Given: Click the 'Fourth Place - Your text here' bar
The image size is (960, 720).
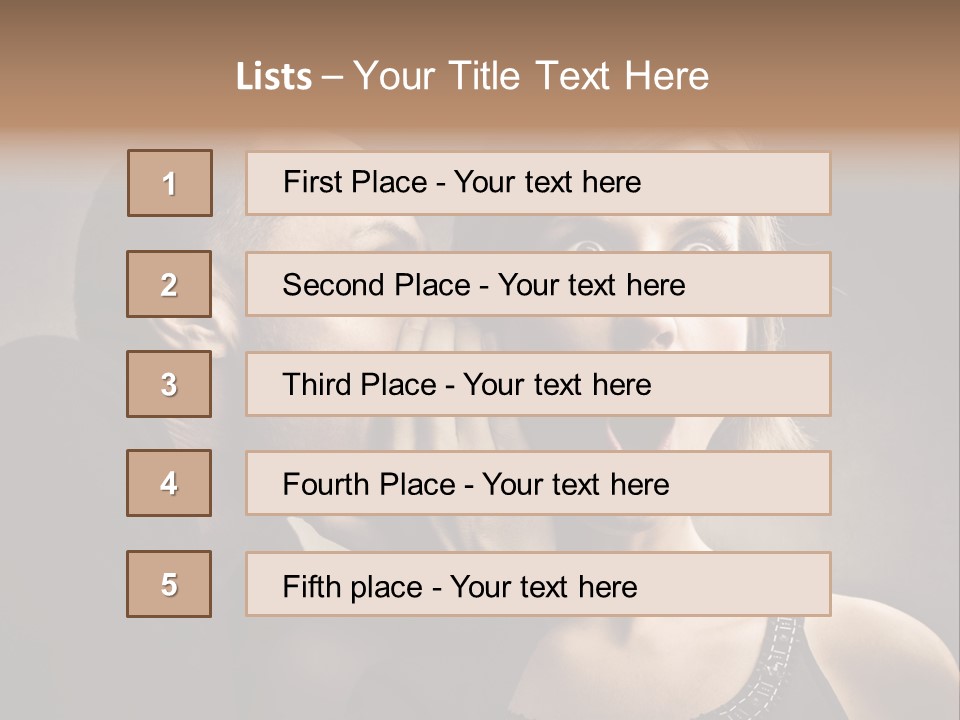Looking at the screenshot, I should pos(538,484).
